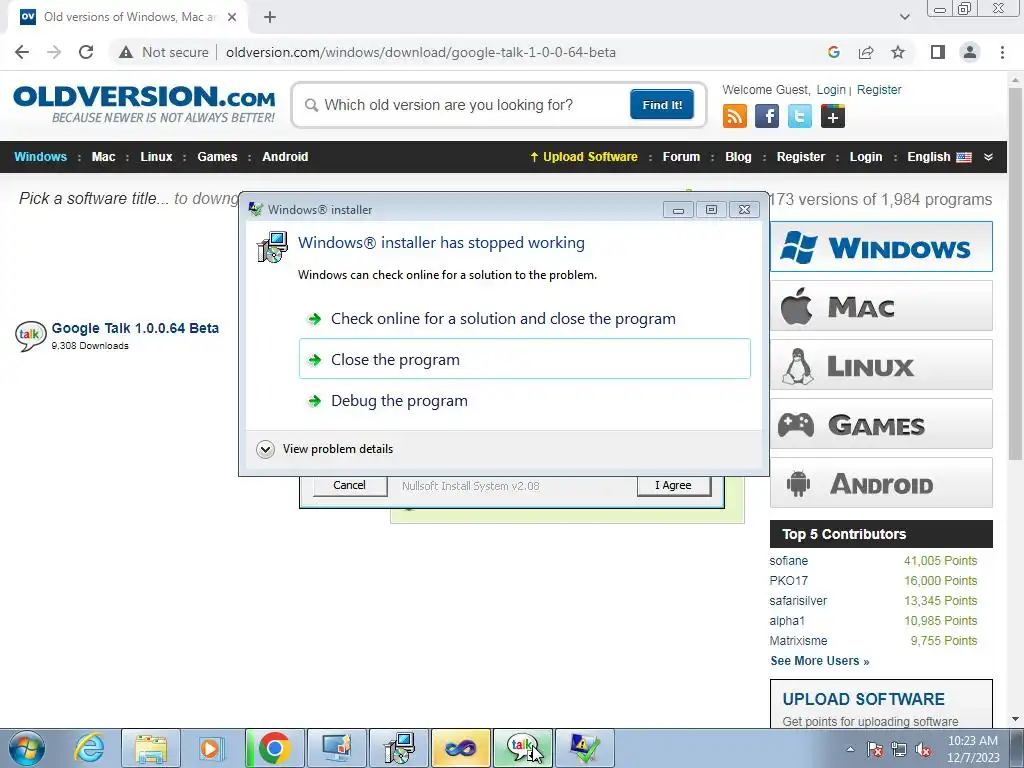Click the plus share icon

pyautogui.click(x=833, y=116)
